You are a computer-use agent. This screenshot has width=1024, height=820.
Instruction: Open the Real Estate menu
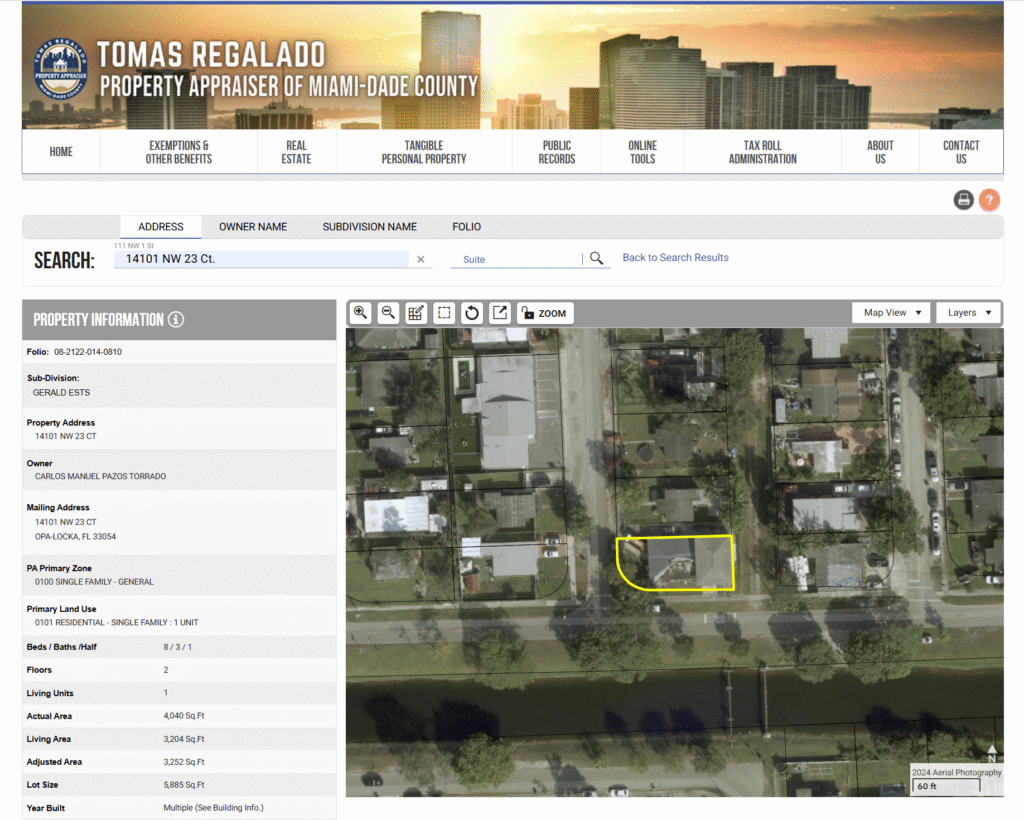pos(296,152)
